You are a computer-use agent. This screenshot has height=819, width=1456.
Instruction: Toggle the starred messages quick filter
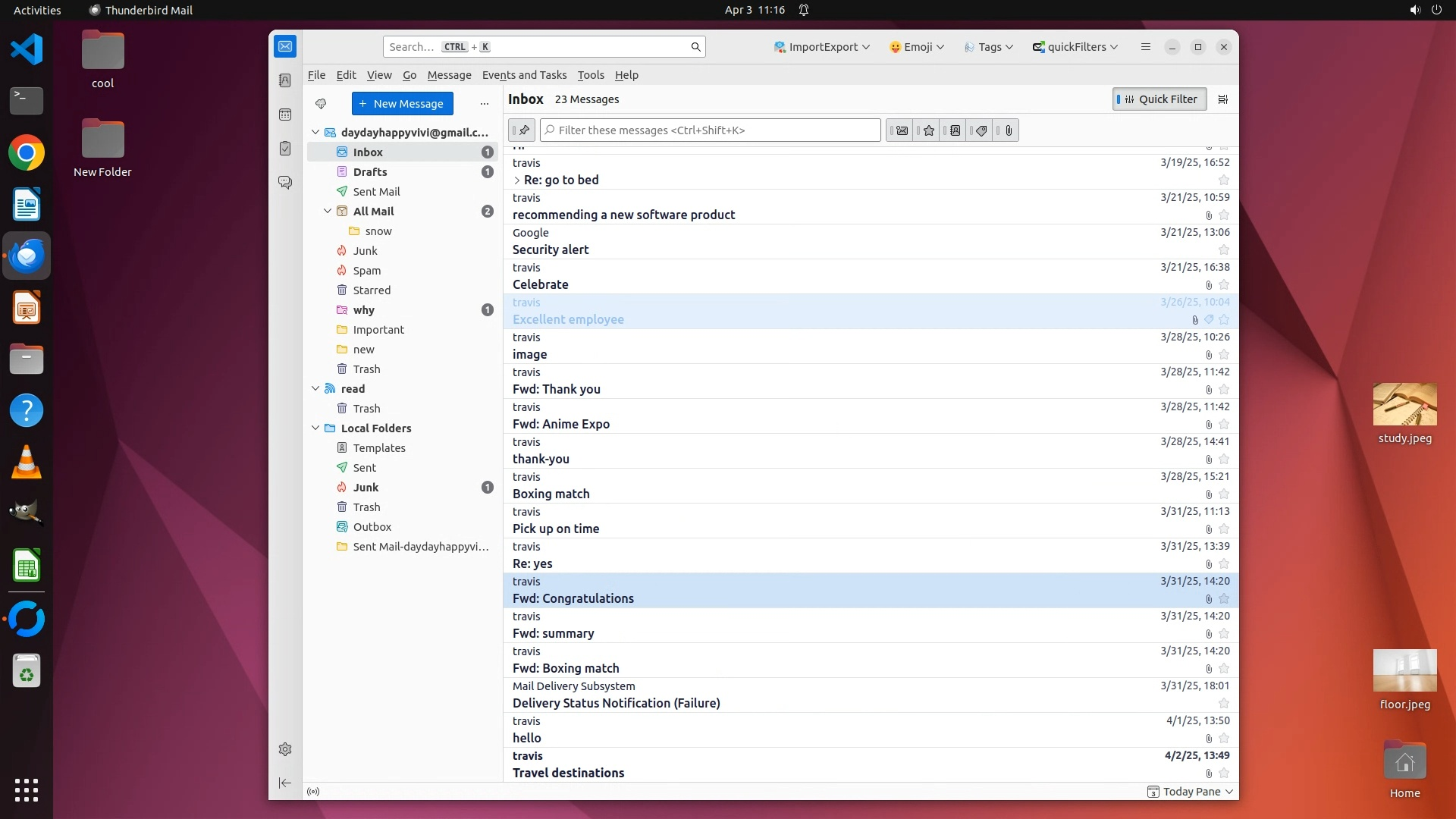(x=928, y=130)
